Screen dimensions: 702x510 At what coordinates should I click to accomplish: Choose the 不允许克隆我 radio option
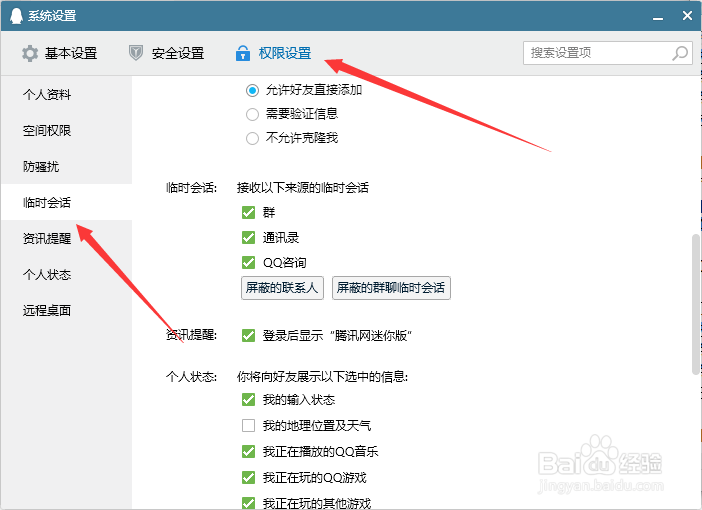[252, 138]
